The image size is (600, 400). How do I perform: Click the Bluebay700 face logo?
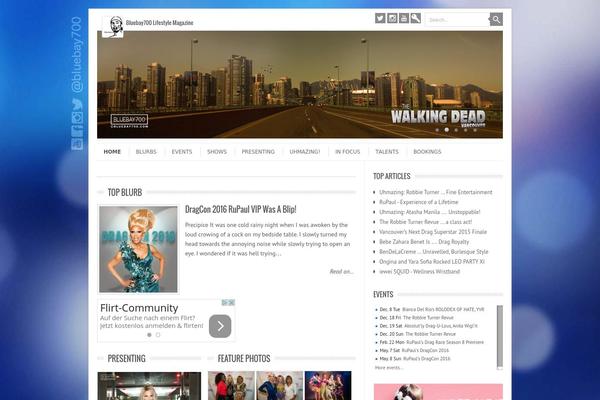[113, 27]
